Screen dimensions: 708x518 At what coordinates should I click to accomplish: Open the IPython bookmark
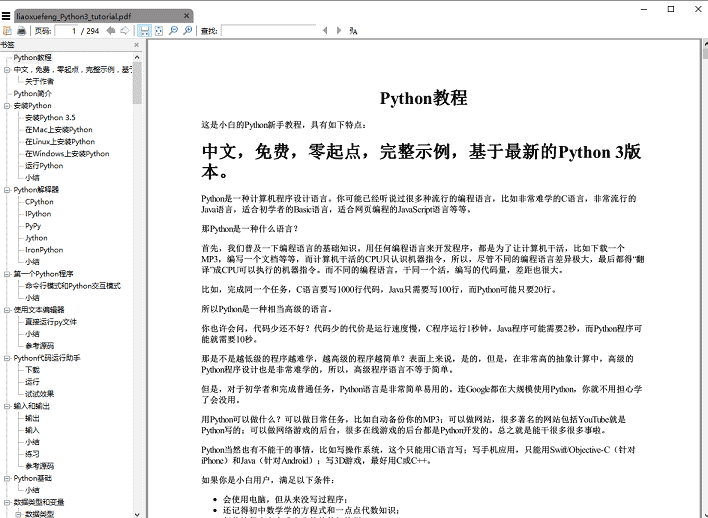click(x=38, y=214)
